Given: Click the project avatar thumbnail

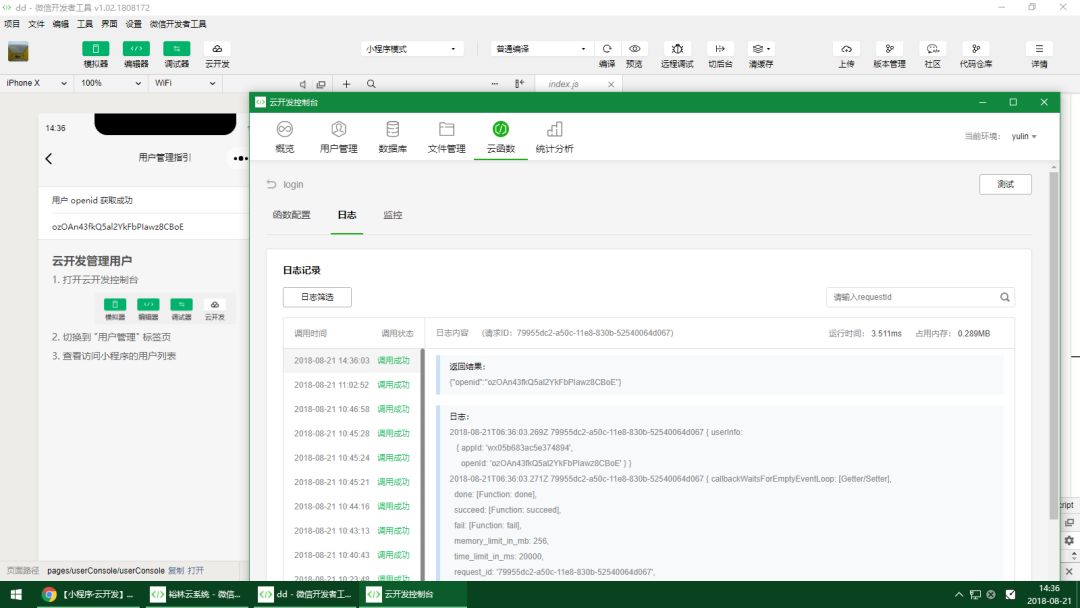Looking at the screenshot, I should coord(18,52).
